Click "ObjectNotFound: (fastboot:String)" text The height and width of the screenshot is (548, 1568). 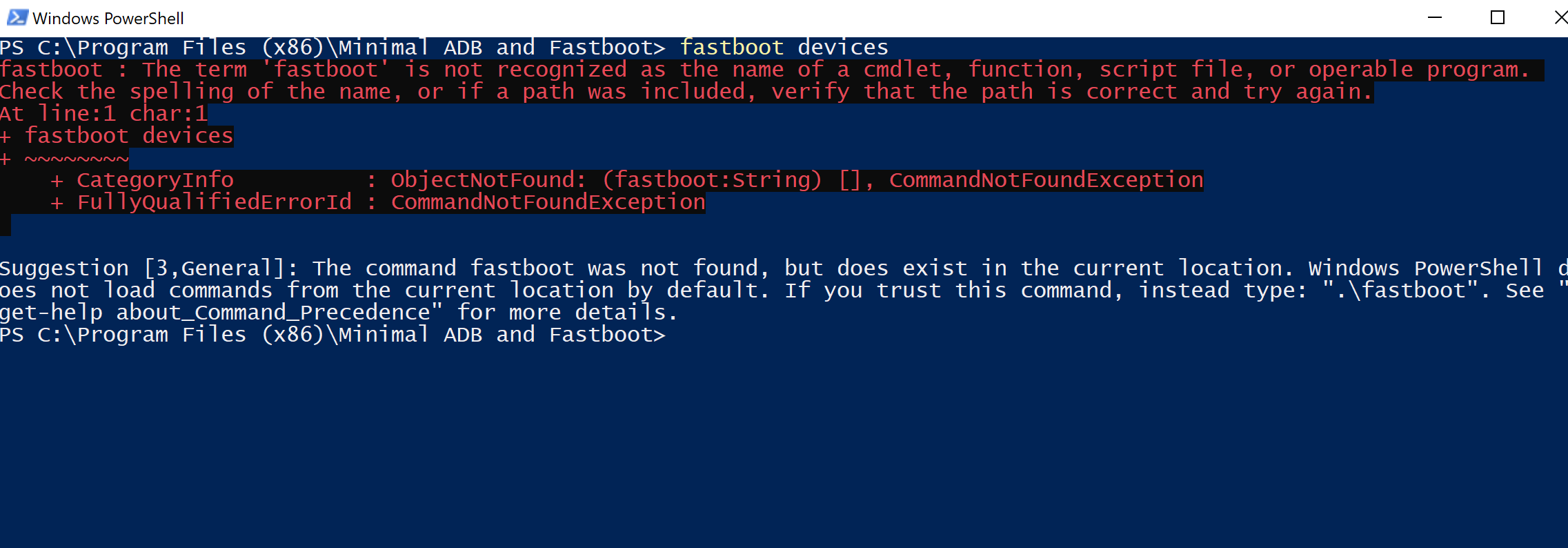click(606, 180)
